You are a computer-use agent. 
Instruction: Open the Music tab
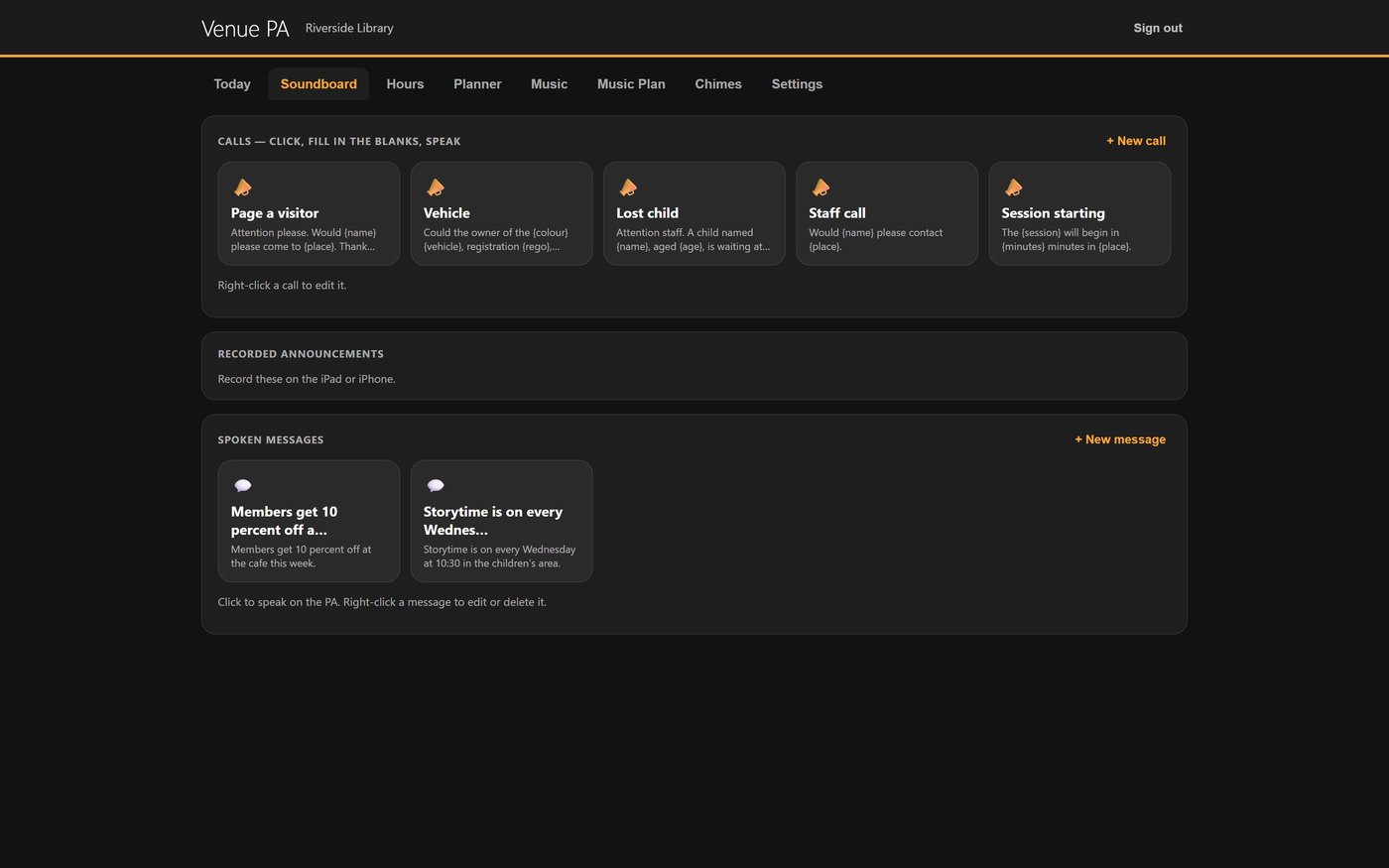click(x=549, y=84)
